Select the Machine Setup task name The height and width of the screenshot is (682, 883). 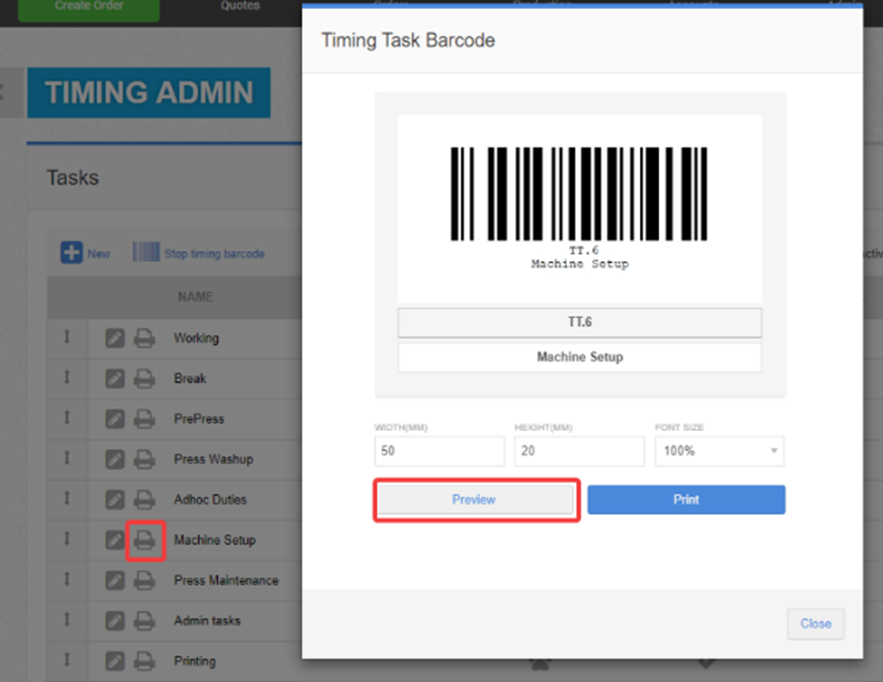[x=215, y=540]
